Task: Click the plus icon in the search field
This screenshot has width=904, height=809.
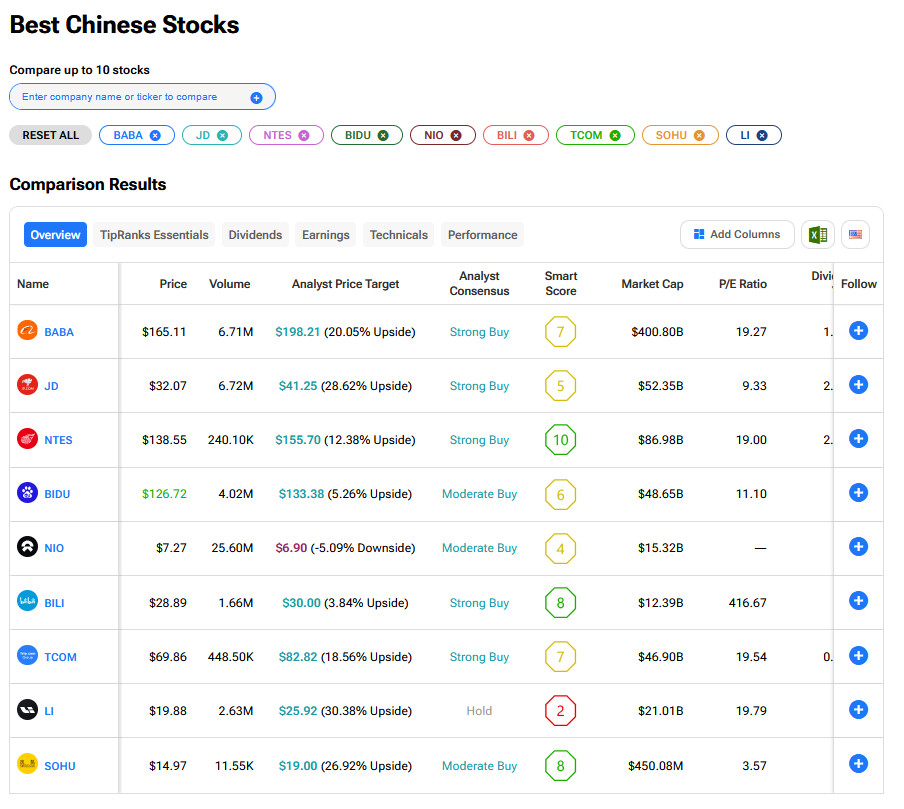Action: (256, 97)
